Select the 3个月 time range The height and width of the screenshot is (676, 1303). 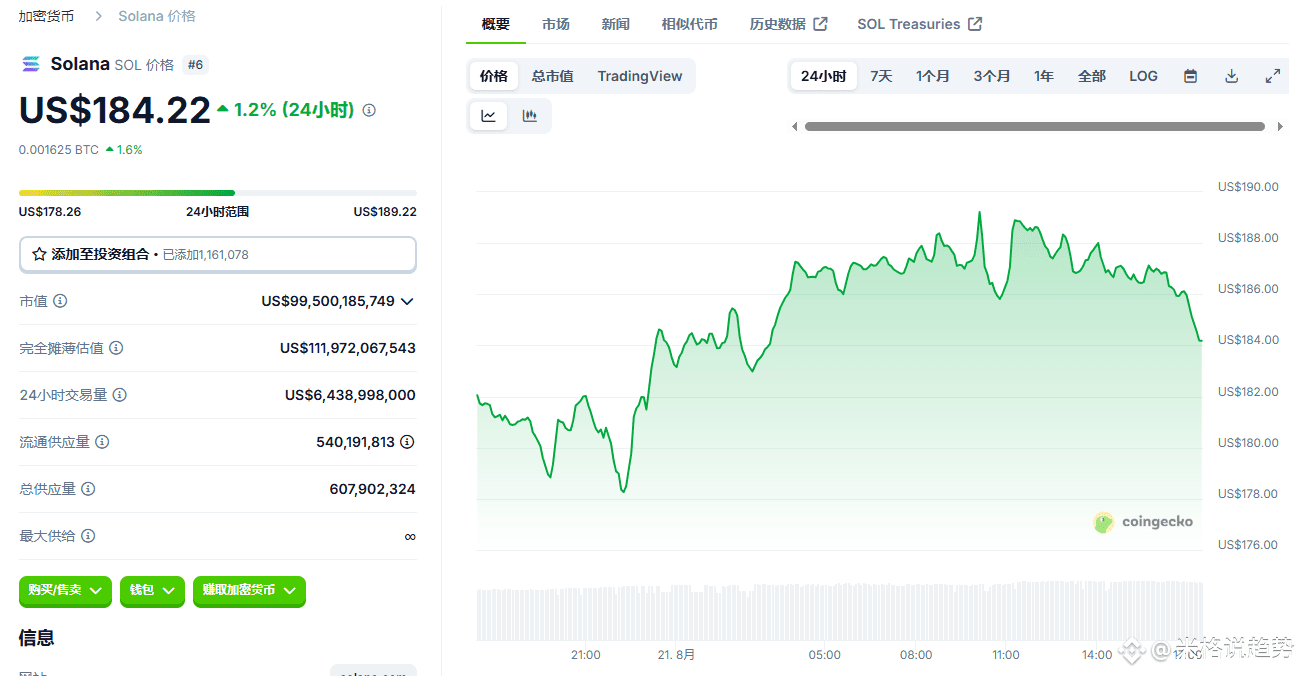[x=992, y=76]
